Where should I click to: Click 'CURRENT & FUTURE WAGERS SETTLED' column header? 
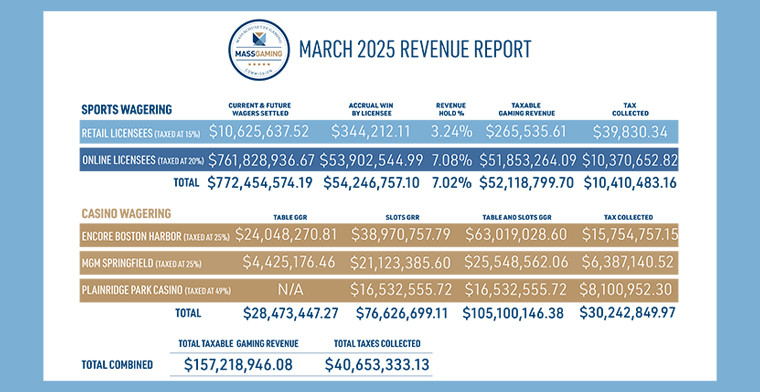259,109
